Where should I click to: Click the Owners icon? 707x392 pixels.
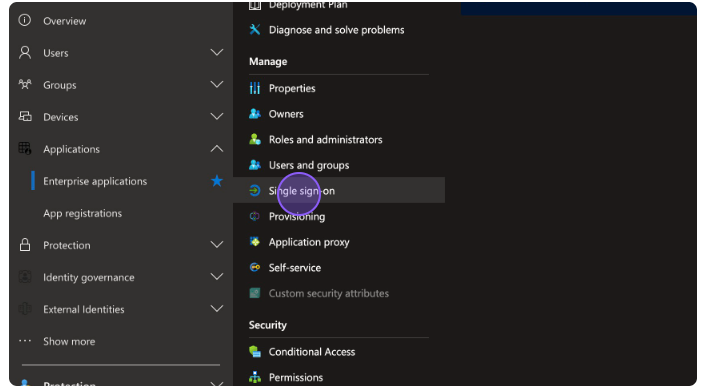click(x=255, y=114)
